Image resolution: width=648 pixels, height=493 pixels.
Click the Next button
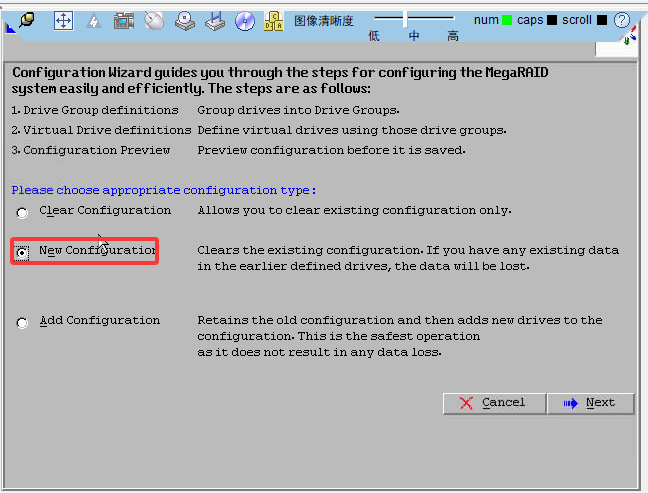[x=590, y=403]
